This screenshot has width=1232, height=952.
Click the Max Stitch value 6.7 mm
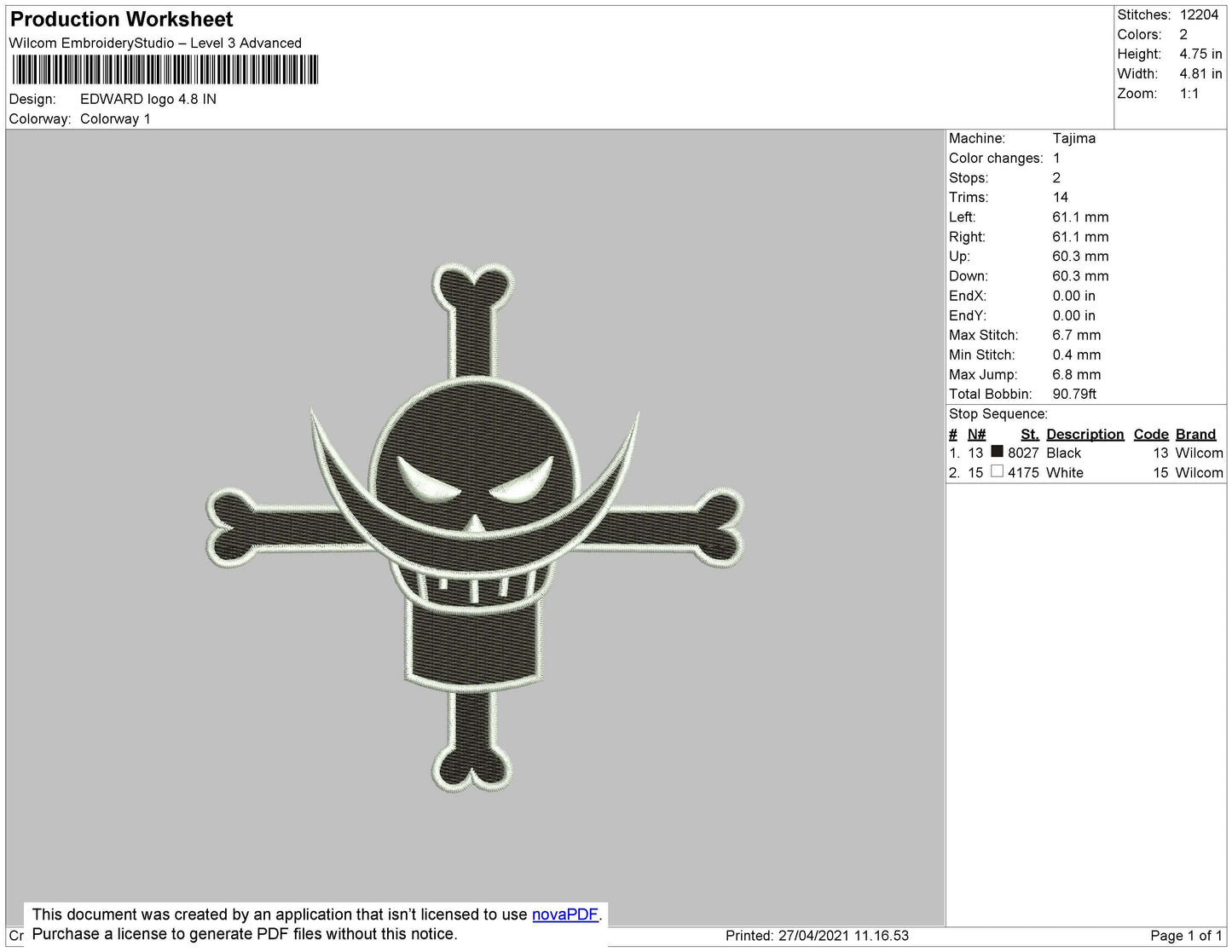(x=1076, y=335)
